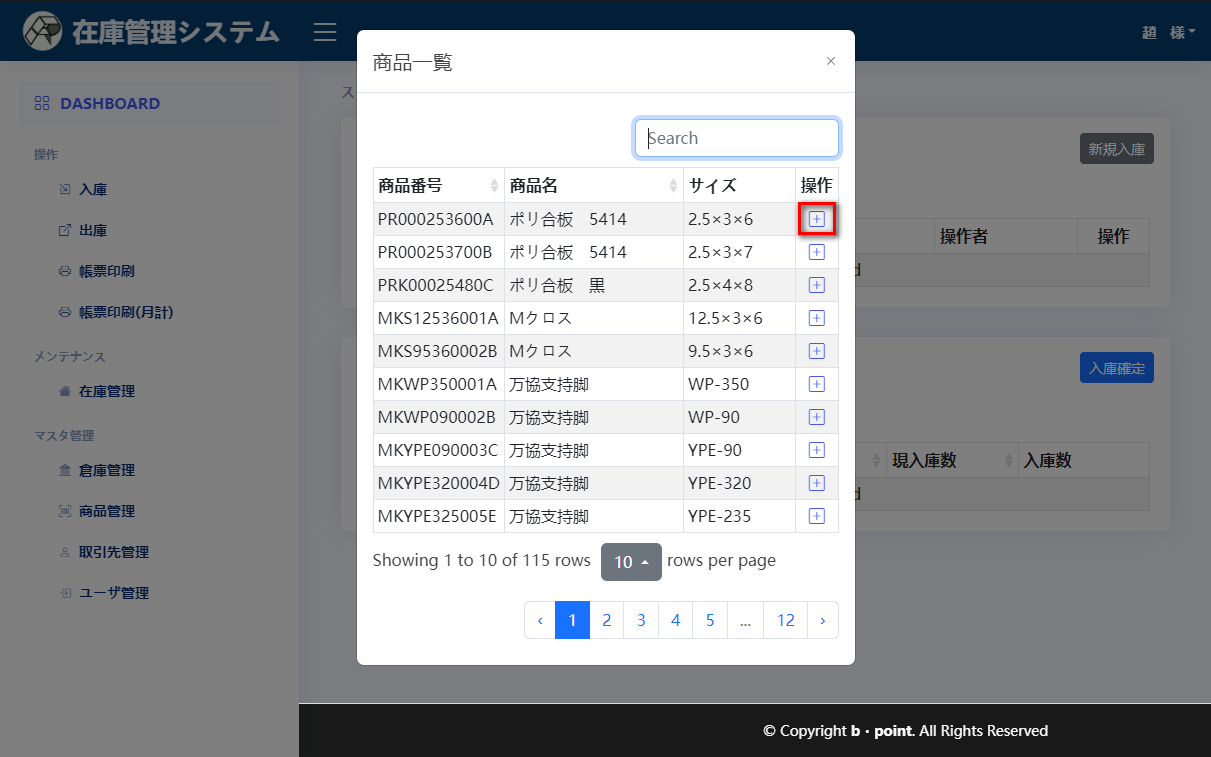Toggle sidebar with hamburger menu icon
Image resolution: width=1211 pixels, height=757 pixels.
point(324,32)
